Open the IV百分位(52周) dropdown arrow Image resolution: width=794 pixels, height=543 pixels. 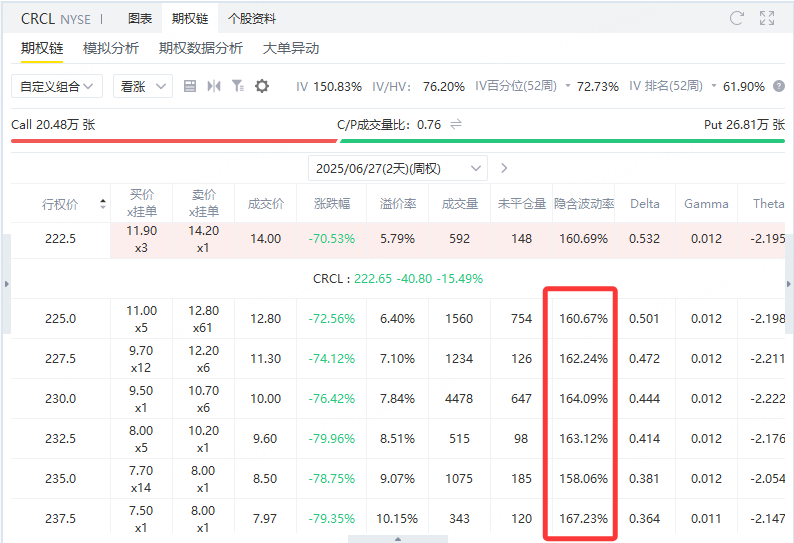coord(568,86)
